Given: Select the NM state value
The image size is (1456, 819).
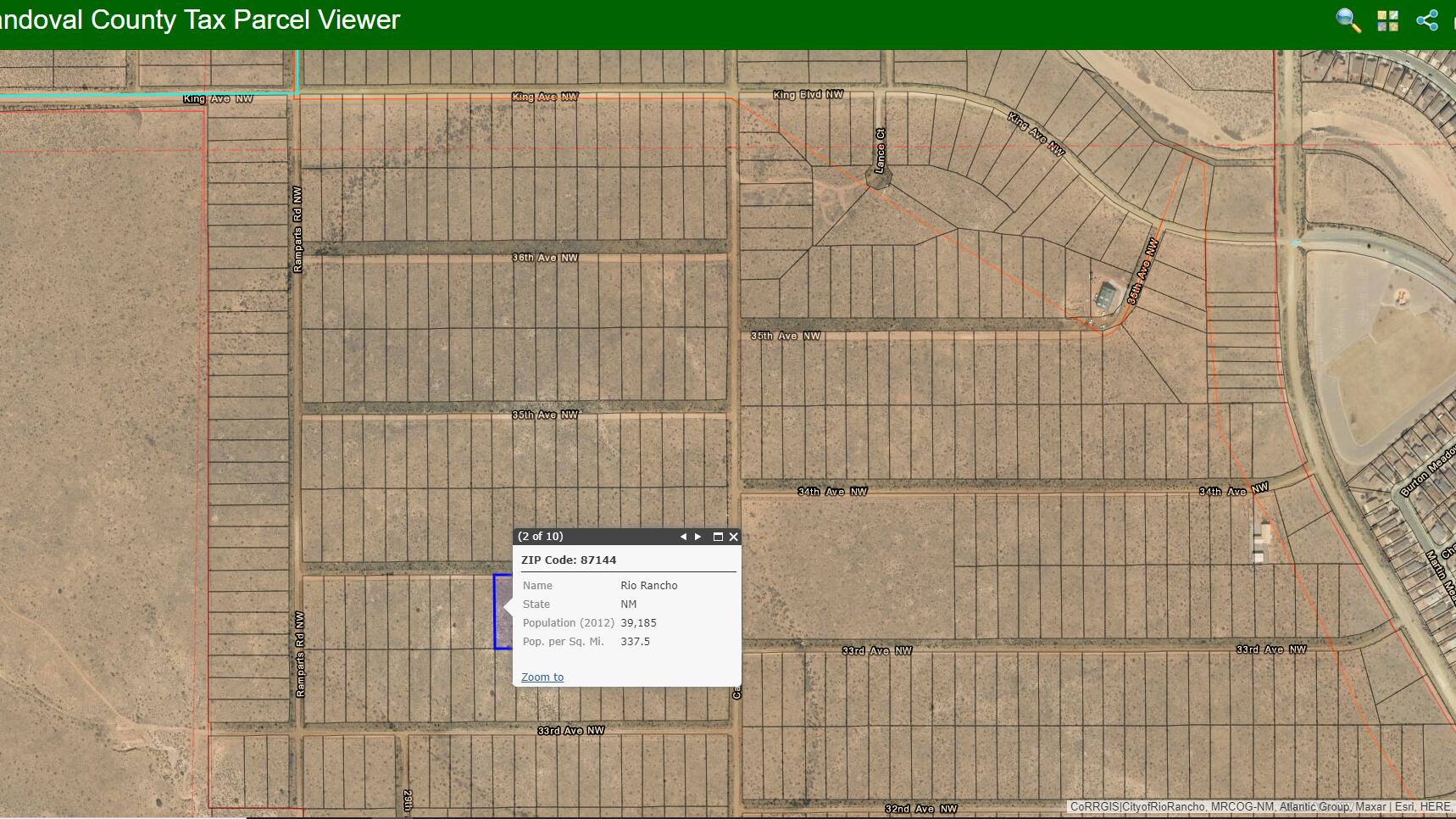Looking at the screenshot, I should (x=629, y=604).
